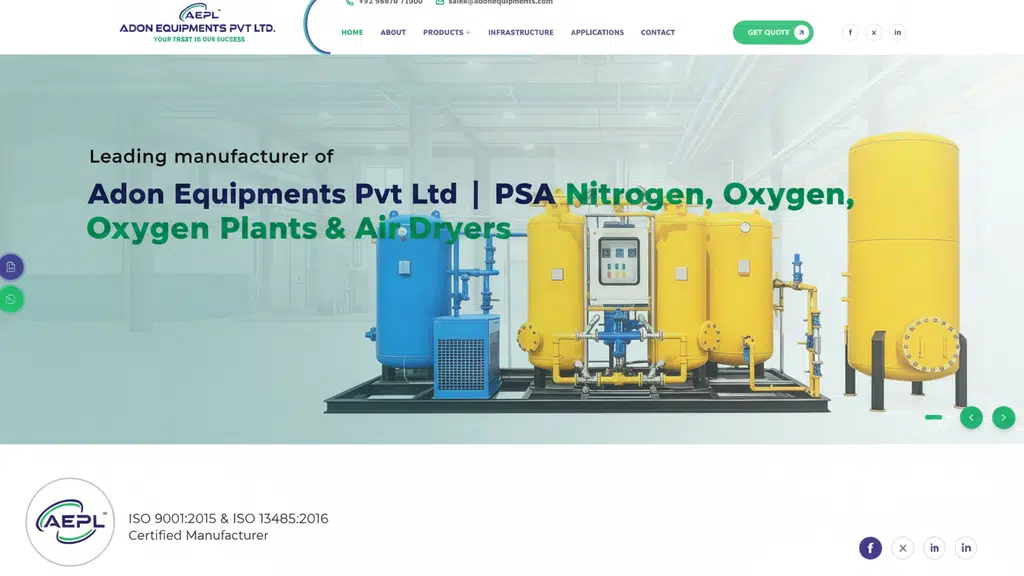Select APPLICATIONS in the navigation bar
Screen dimensions: 1024x576
(597, 33)
